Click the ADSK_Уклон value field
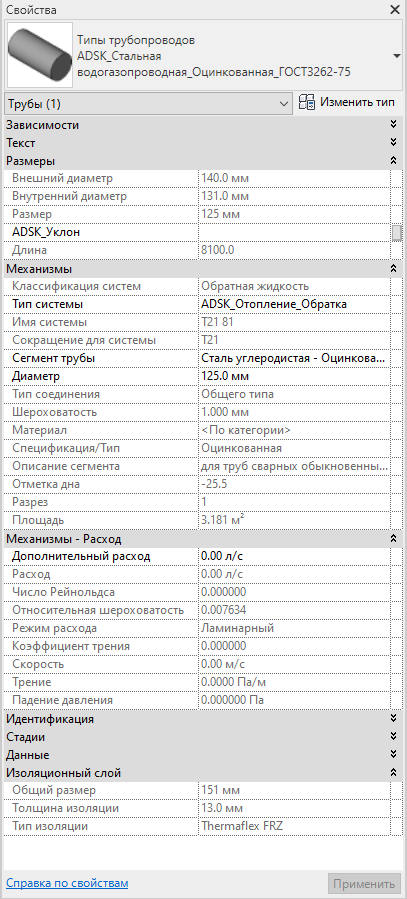The height and width of the screenshot is (899, 407). 293,232
